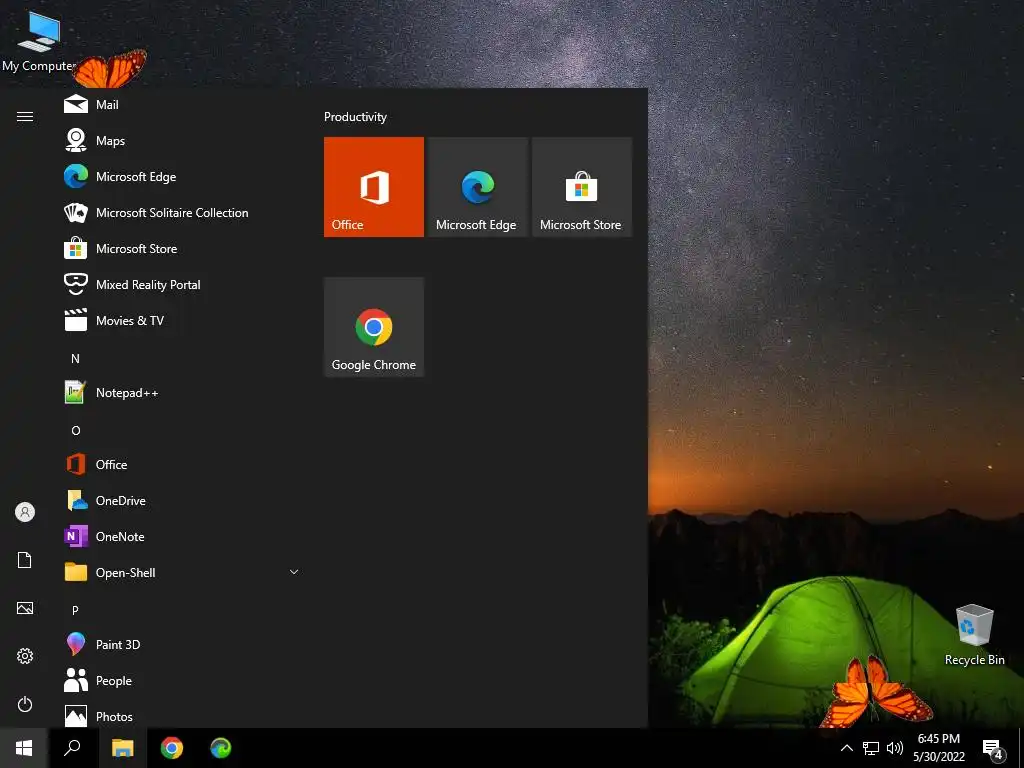This screenshot has width=1024, height=768.
Task: Open Paint 3D
Action: [x=184, y=645]
